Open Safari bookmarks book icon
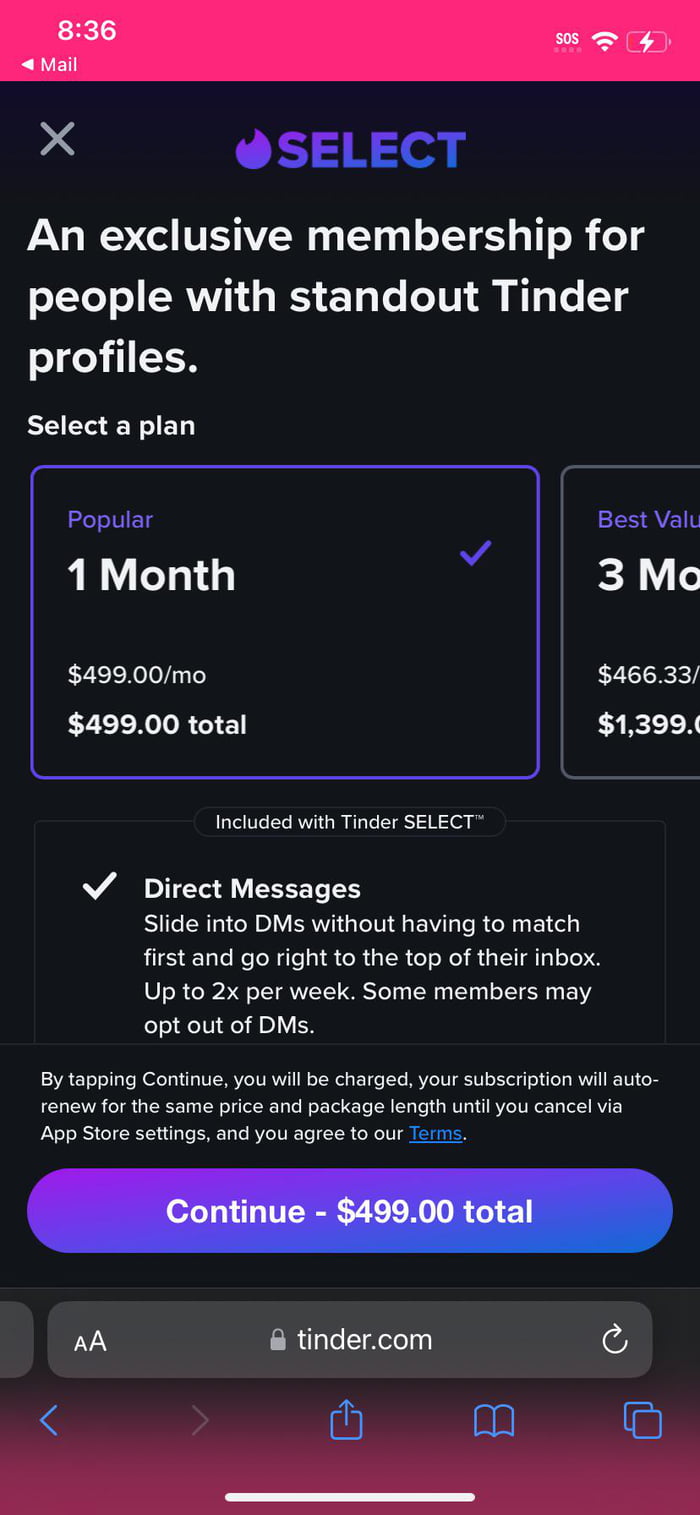This screenshot has width=700, height=1515. point(494,1420)
